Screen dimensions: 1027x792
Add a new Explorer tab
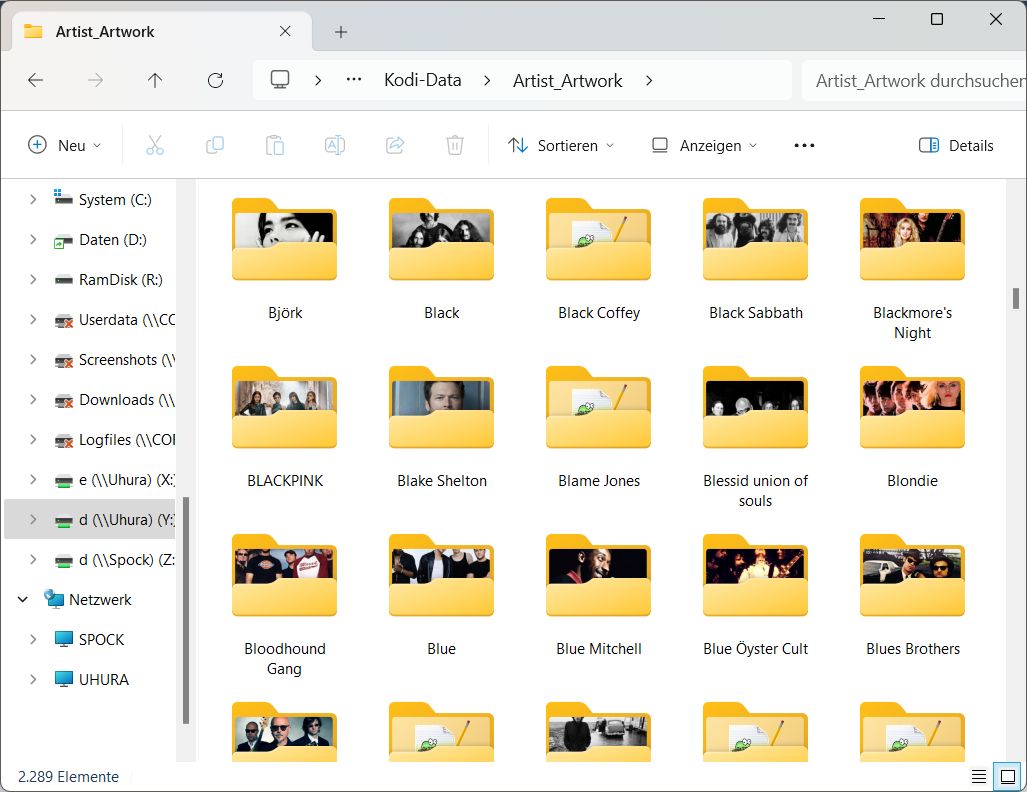click(x=341, y=31)
